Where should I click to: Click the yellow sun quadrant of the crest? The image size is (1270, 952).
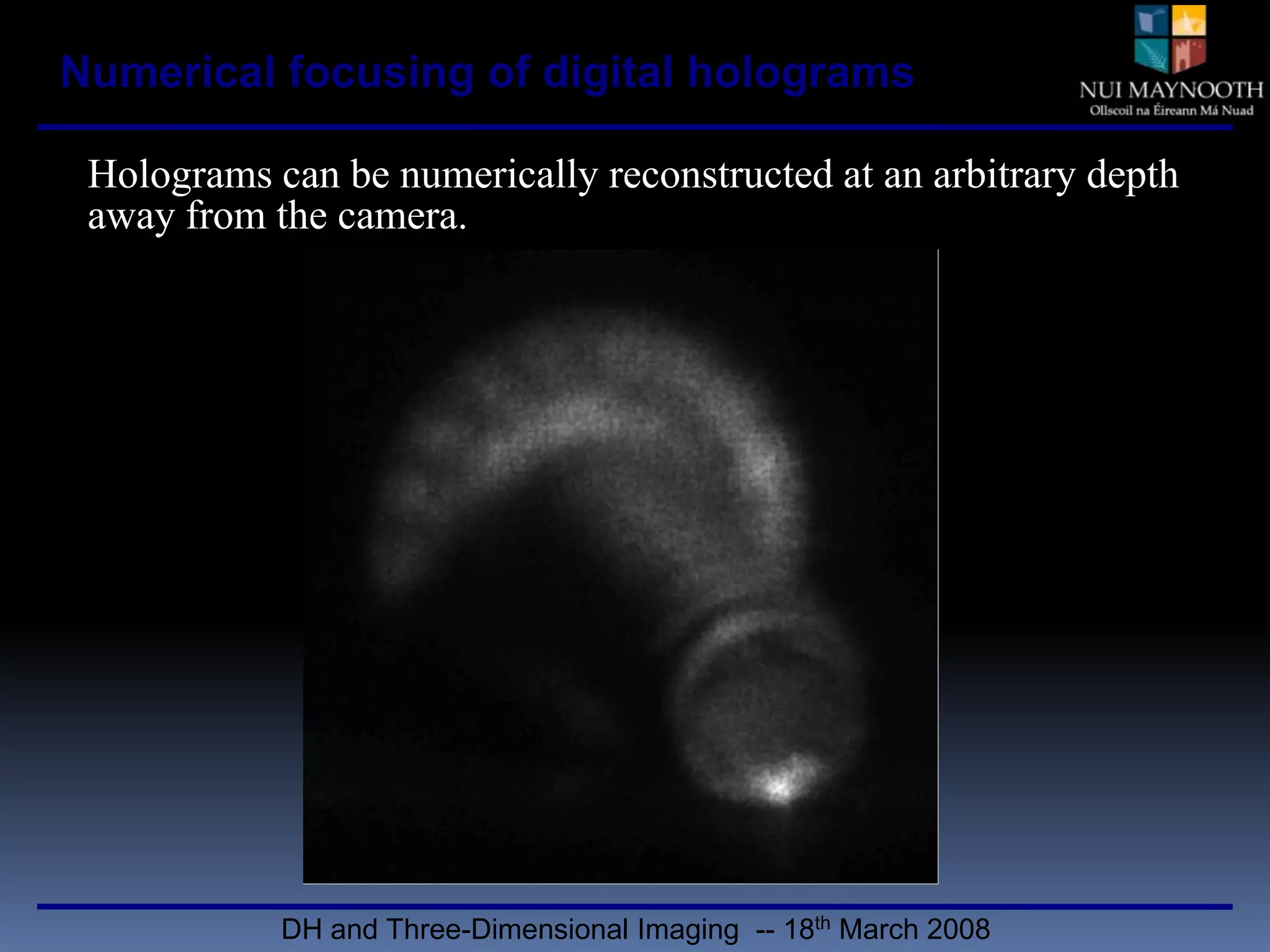(x=1189, y=21)
